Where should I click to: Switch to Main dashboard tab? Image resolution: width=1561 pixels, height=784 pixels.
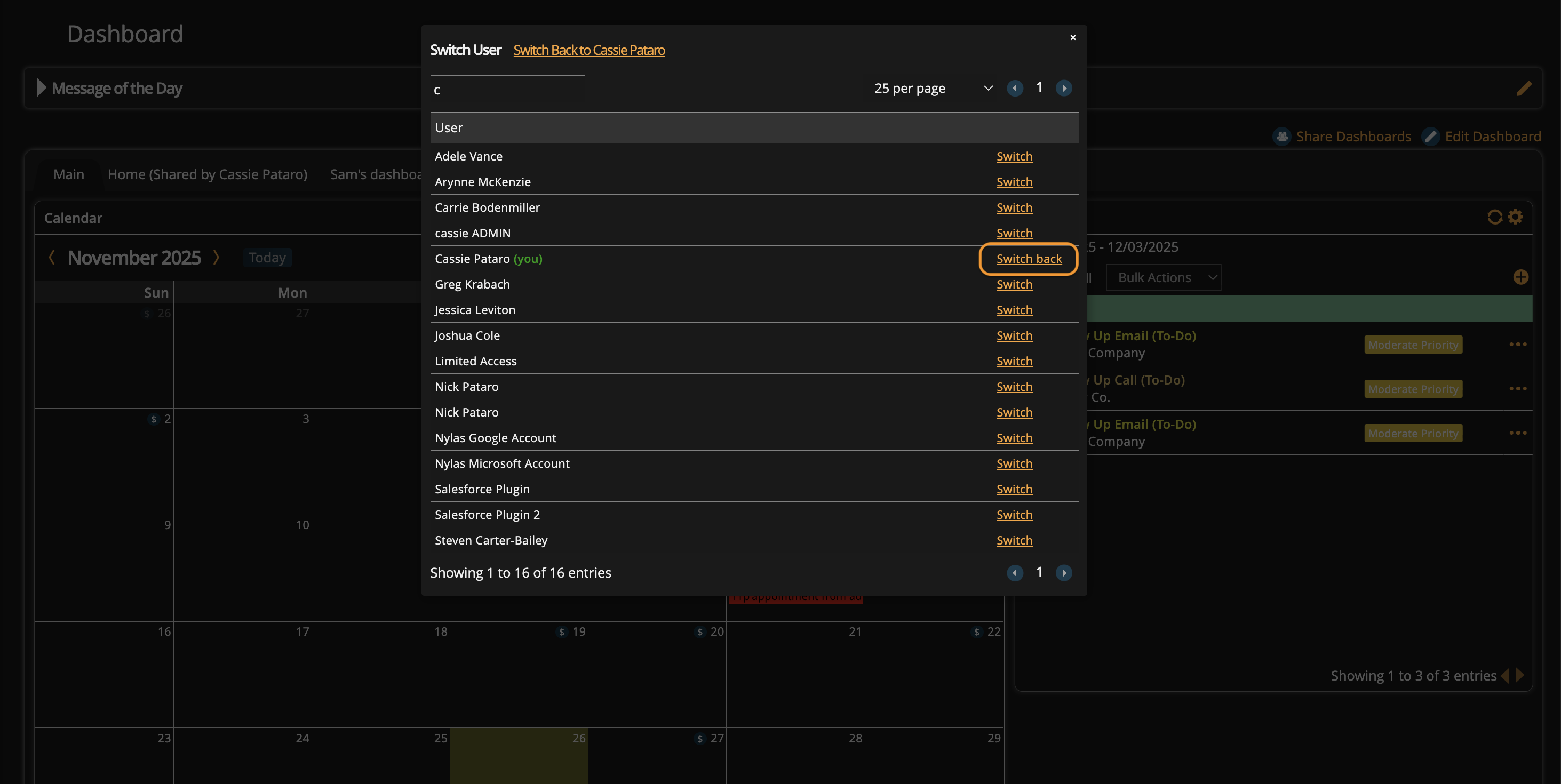(x=68, y=174)
